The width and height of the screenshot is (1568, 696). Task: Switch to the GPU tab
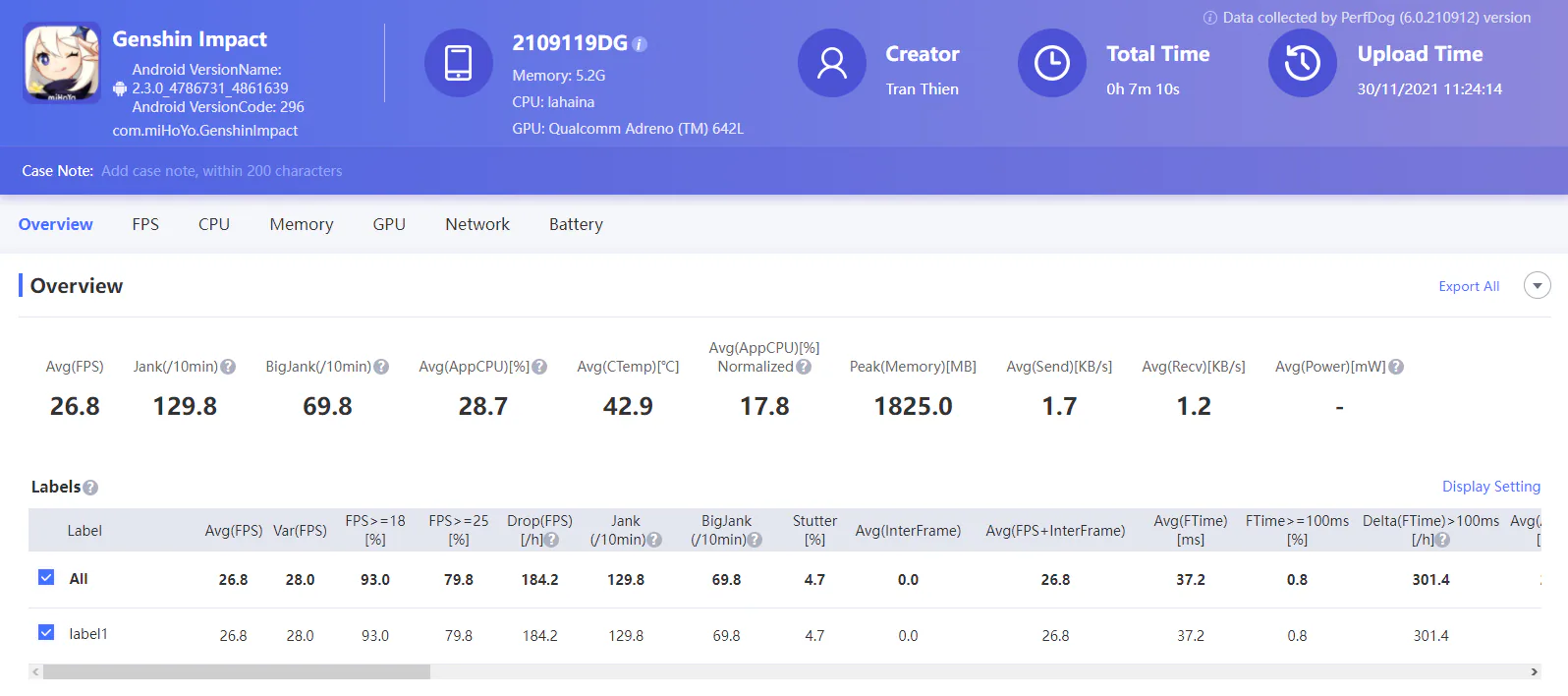click(x=389, y=224)
